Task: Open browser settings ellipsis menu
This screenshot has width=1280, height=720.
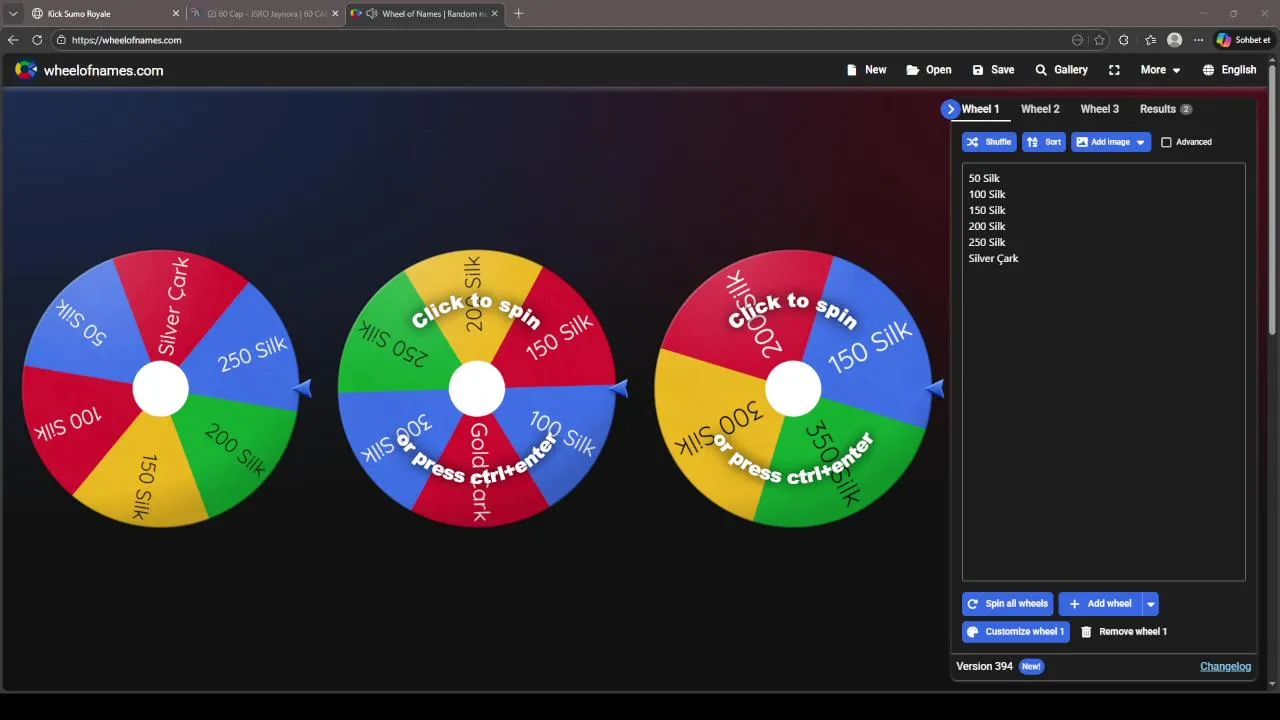Action: pyautogui.click(x=1198, y=40)
